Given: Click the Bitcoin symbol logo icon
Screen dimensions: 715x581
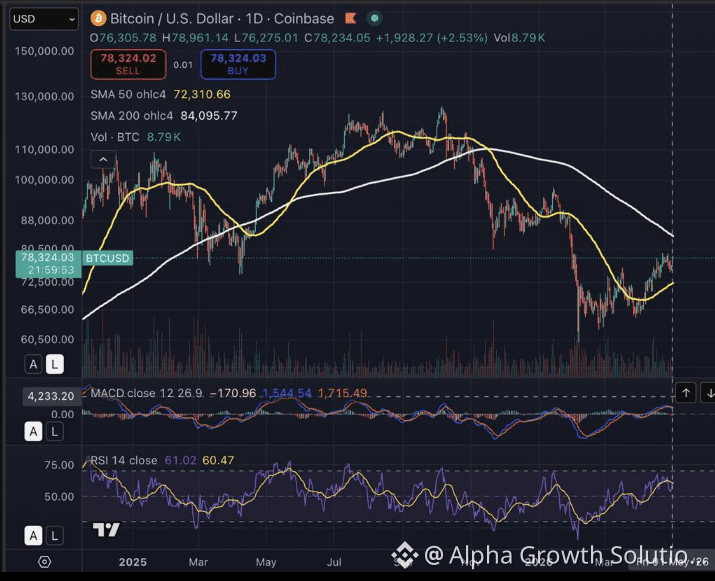Looking at the screenshot, I should (x=98, y=19).
